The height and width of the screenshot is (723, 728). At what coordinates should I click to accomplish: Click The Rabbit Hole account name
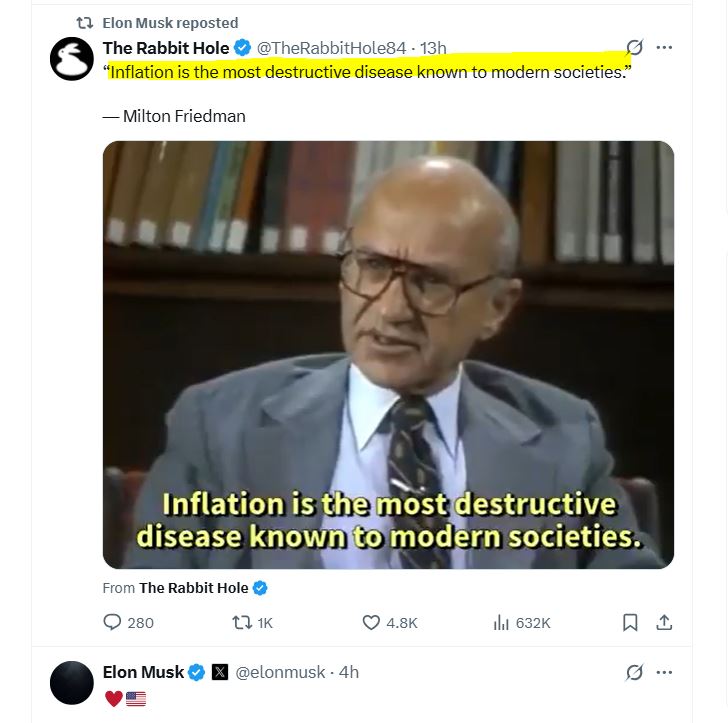(165, 48)
